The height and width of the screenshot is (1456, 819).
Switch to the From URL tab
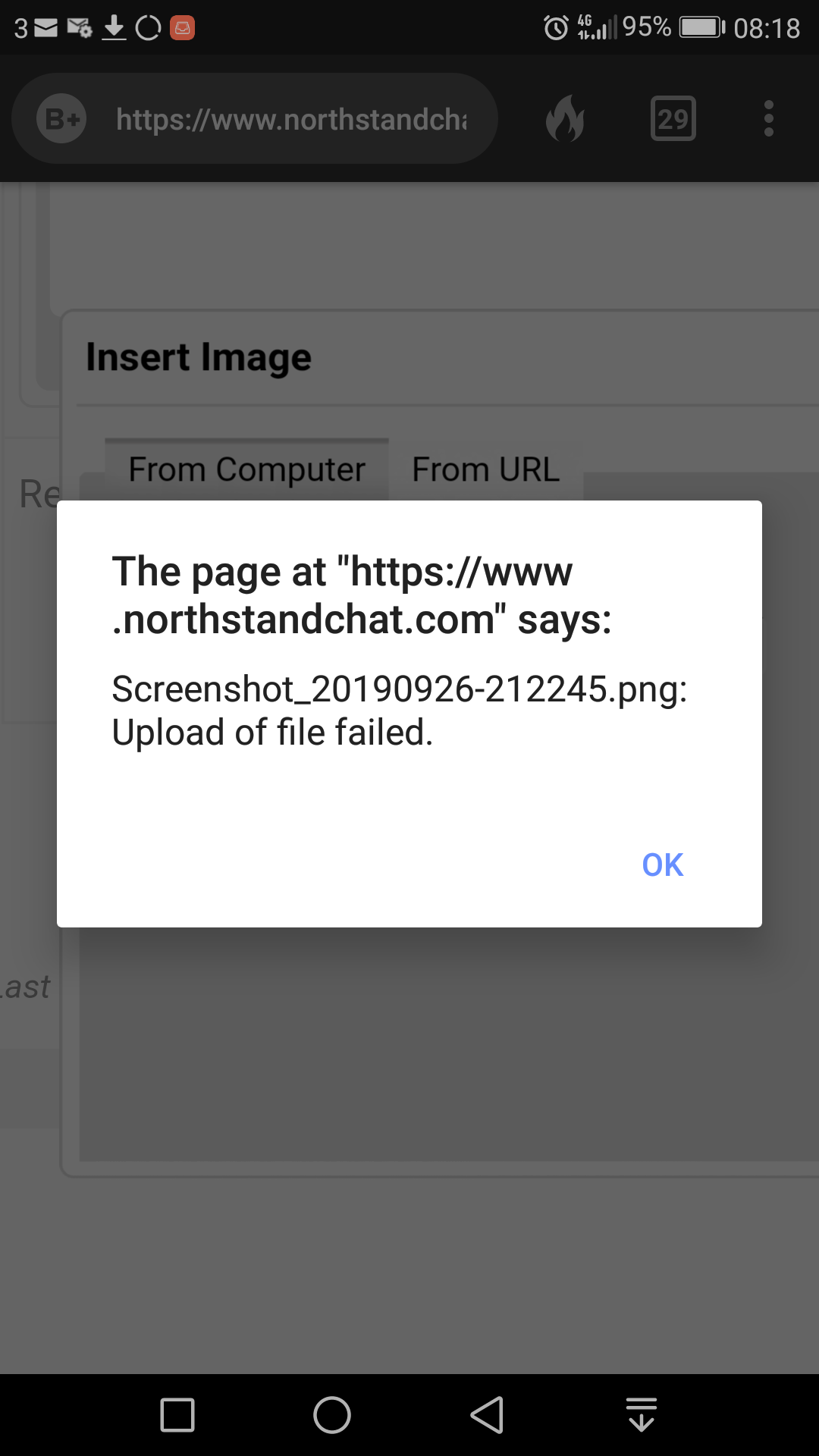[485, 469]
